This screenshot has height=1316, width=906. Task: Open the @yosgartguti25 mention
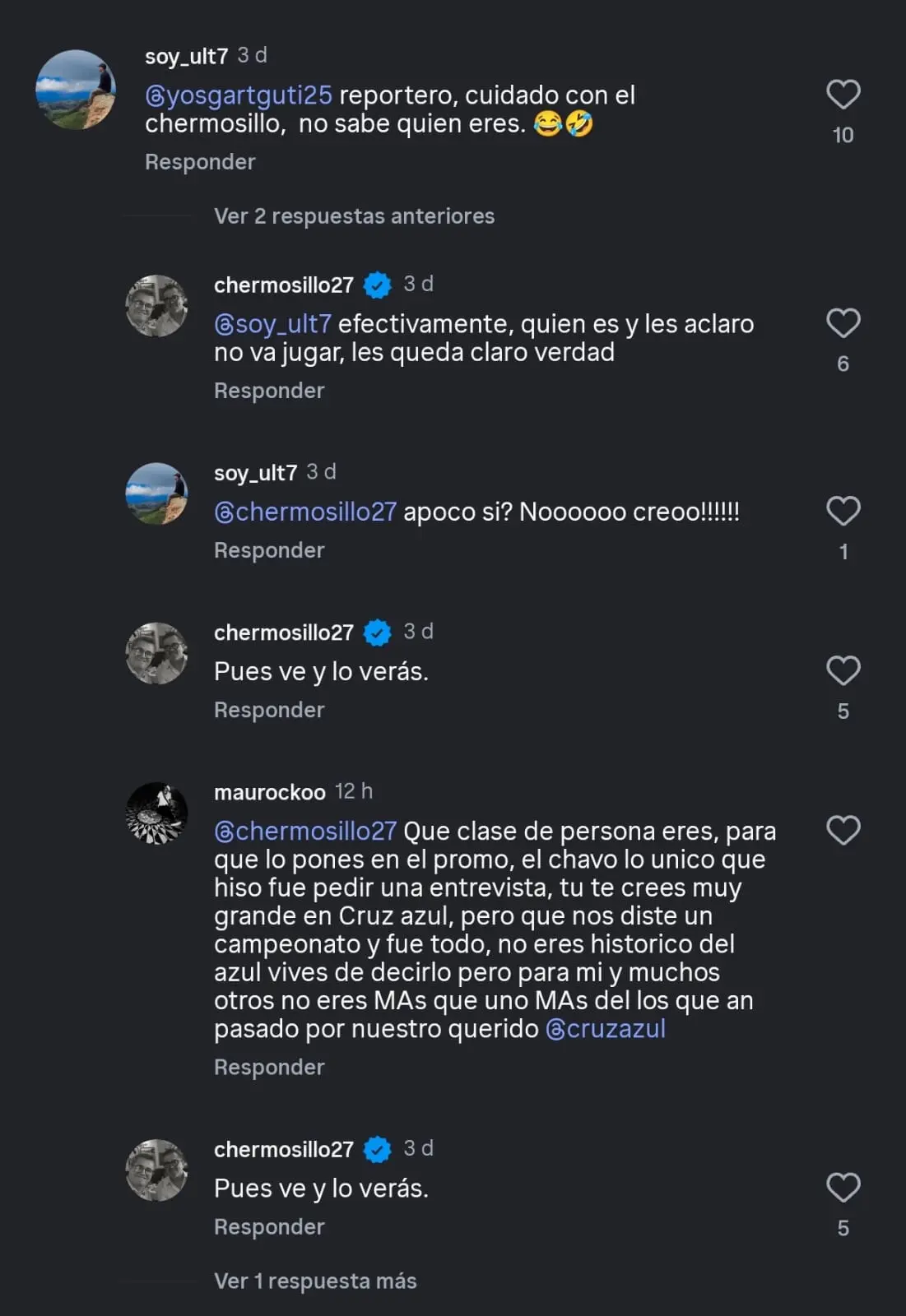(239, 95)
